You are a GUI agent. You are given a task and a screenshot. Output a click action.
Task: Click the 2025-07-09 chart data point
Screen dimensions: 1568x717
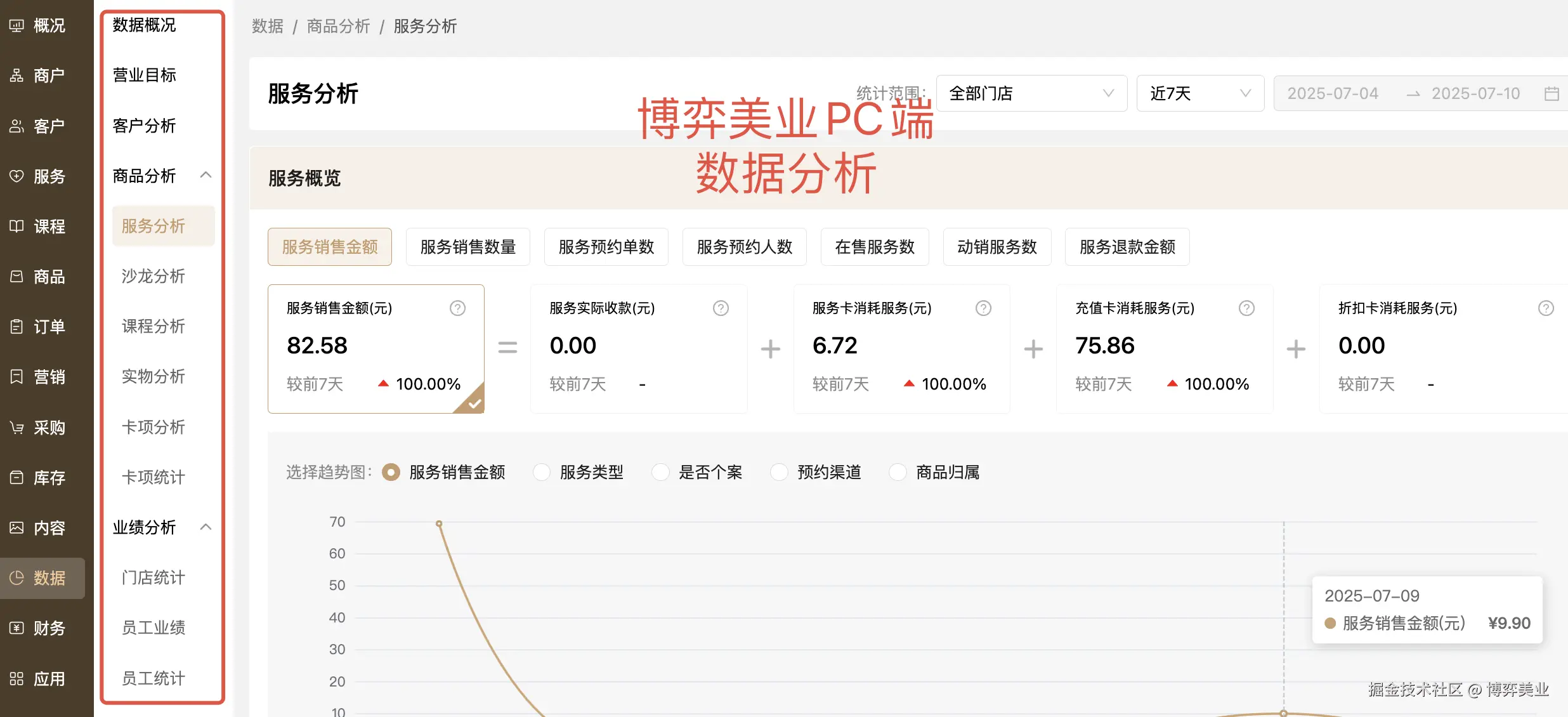1283,713
